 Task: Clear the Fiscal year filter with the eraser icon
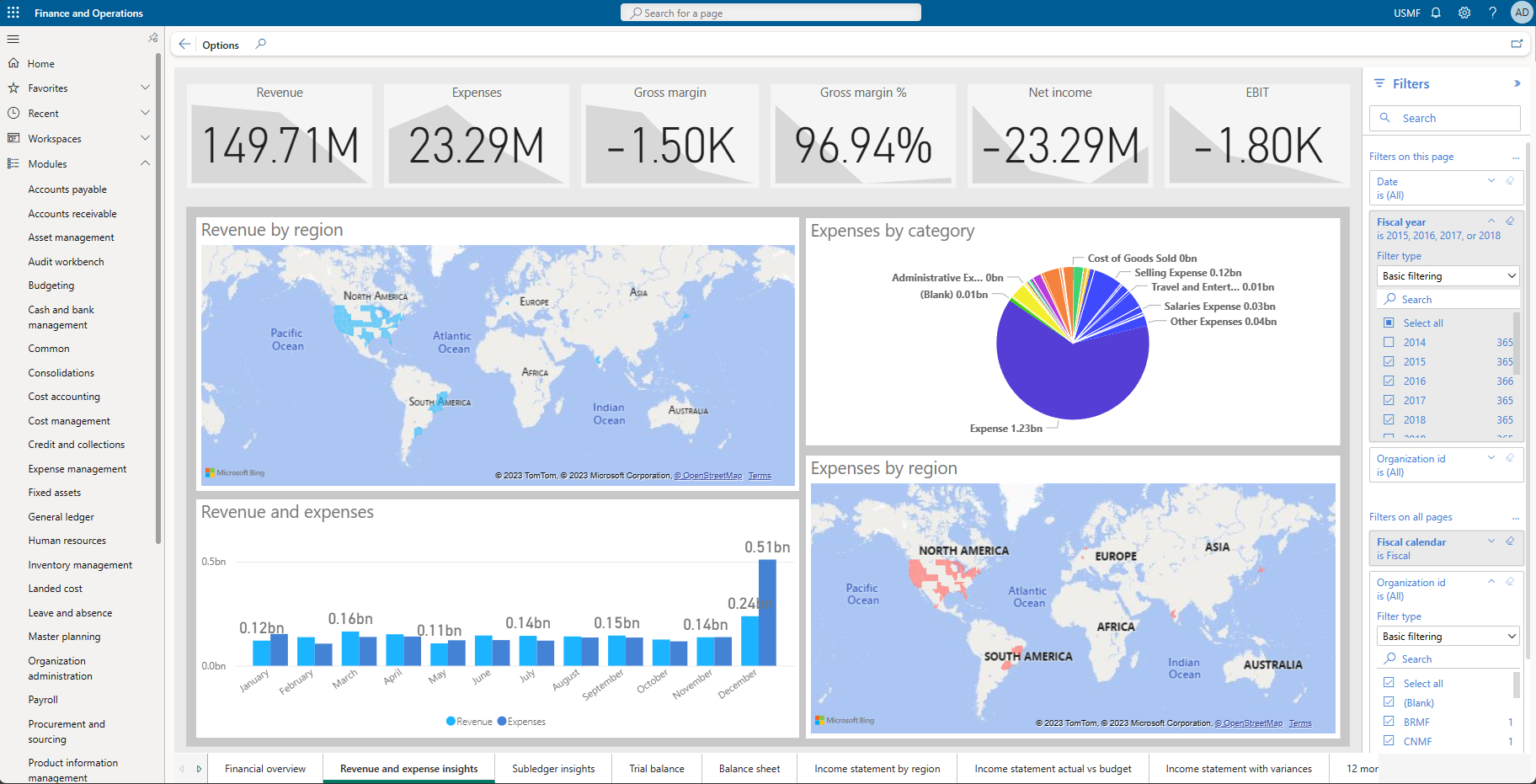coord(1509,221)
